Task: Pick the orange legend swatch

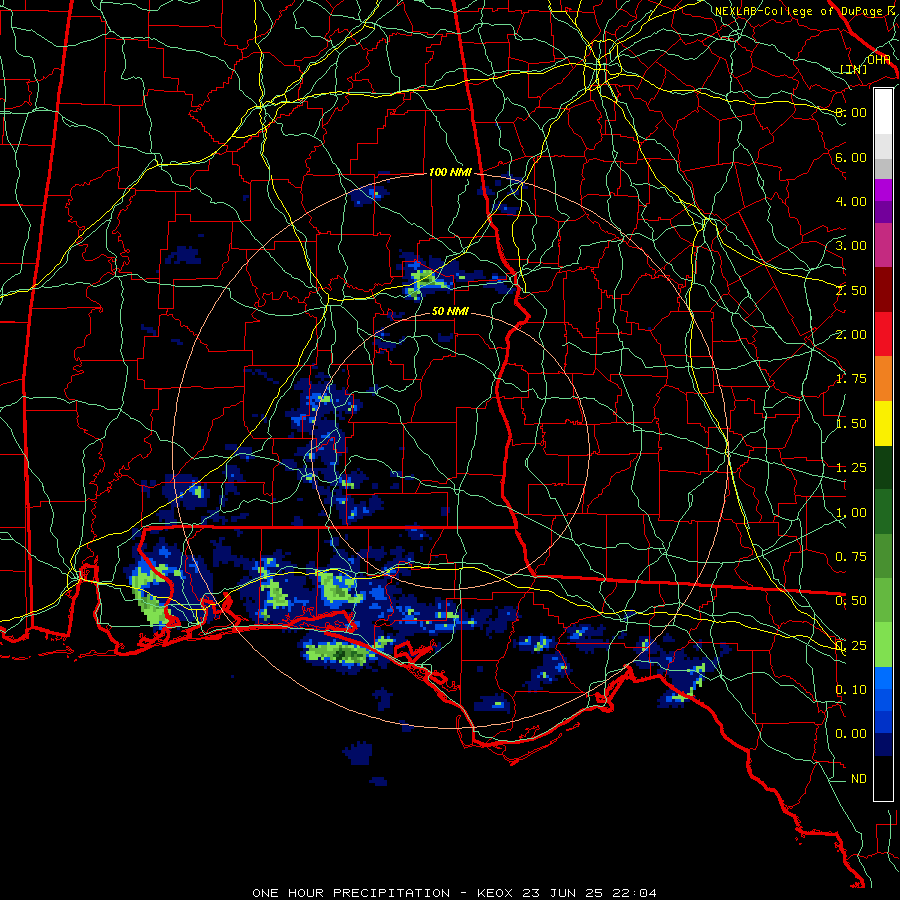Action: click(883, 379)
